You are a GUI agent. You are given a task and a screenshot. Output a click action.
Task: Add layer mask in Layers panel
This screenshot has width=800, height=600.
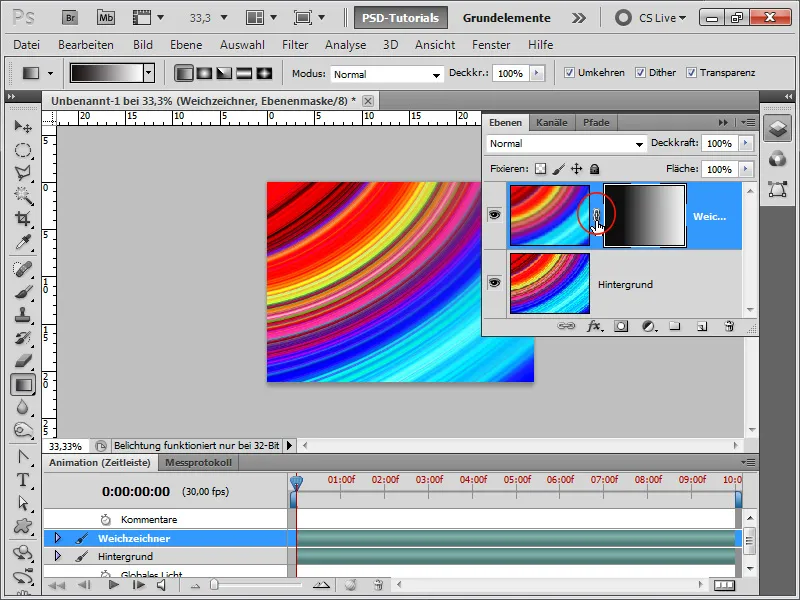[621, 326]
